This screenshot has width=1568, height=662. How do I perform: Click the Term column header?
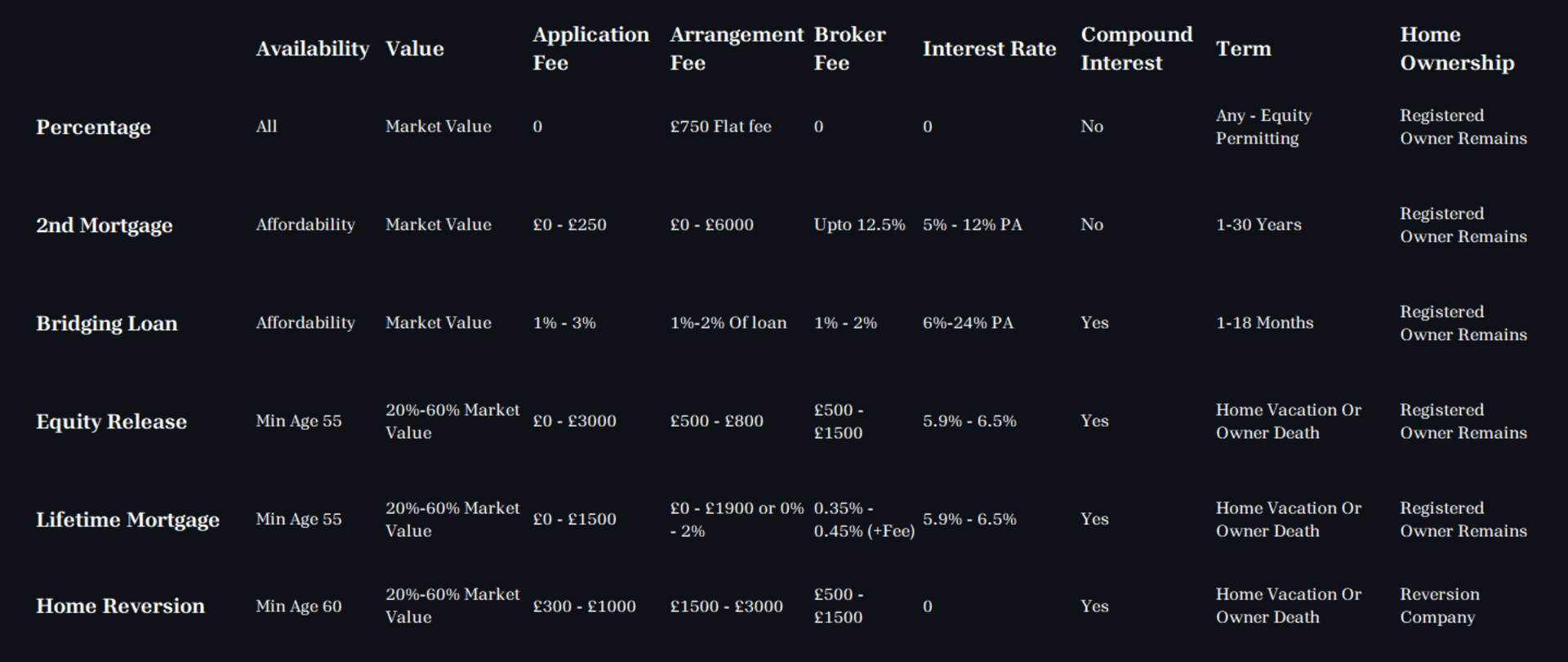(1244, 49)
